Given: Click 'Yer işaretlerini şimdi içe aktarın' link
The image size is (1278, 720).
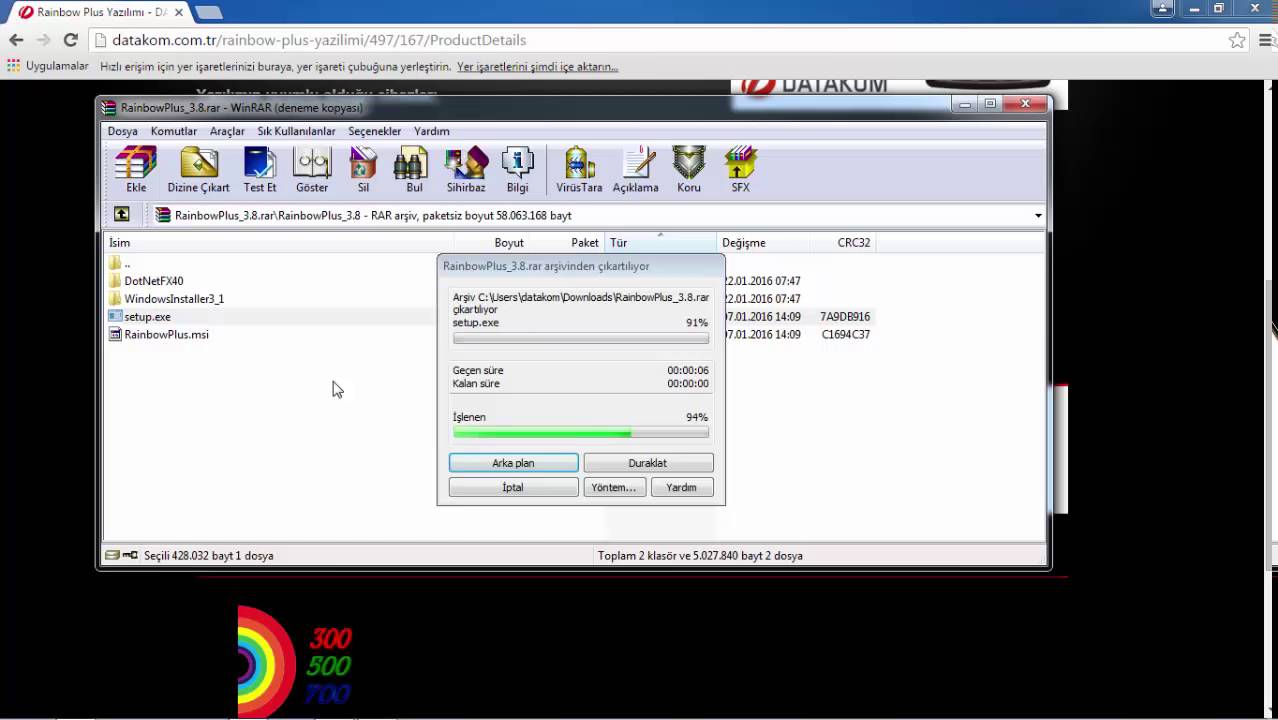Looking at the screenshot, I should click(x=537, y=67).
